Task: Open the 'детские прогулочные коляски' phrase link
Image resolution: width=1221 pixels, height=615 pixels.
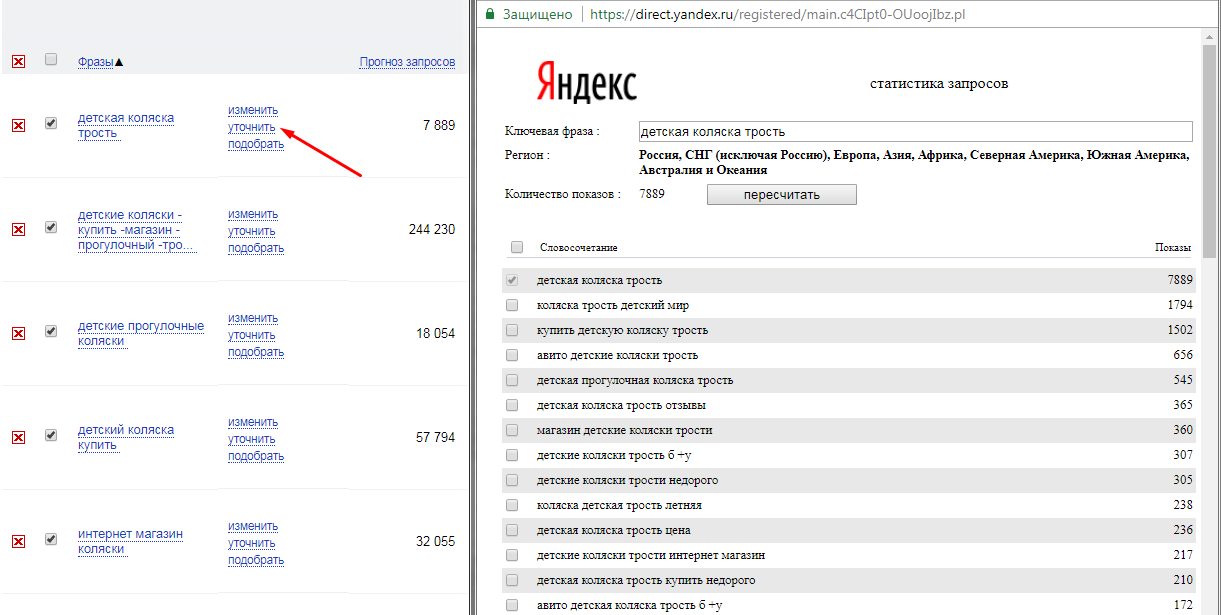Action: point(141,333)
